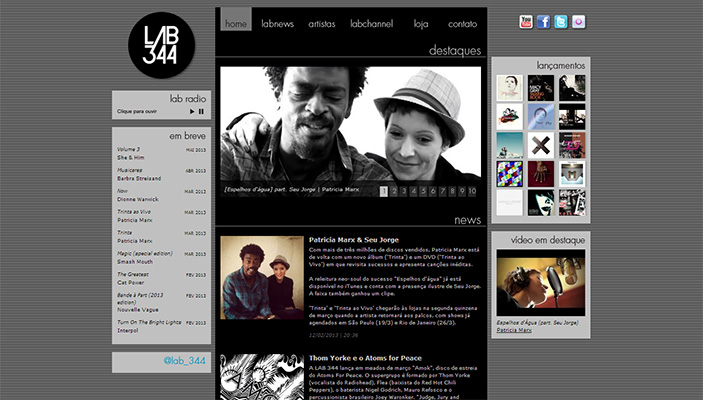Open the dark red hand album cover
Viewport: 703px width, 400px height.
click(x=541, y=174)
